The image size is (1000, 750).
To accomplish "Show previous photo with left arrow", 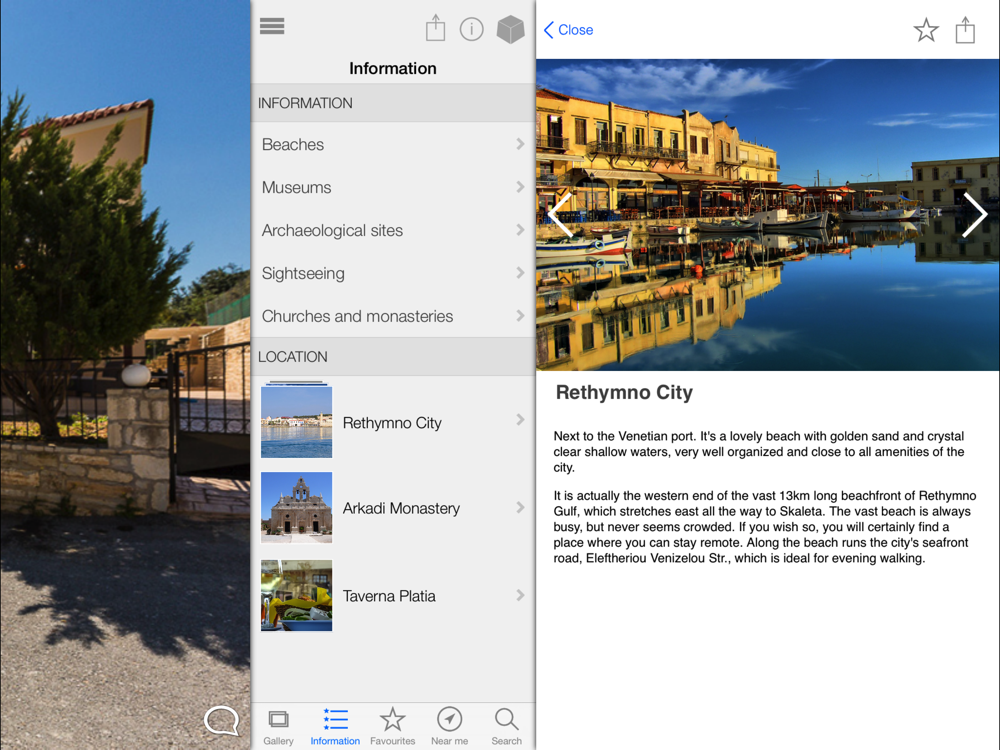I will click(559, 215).
